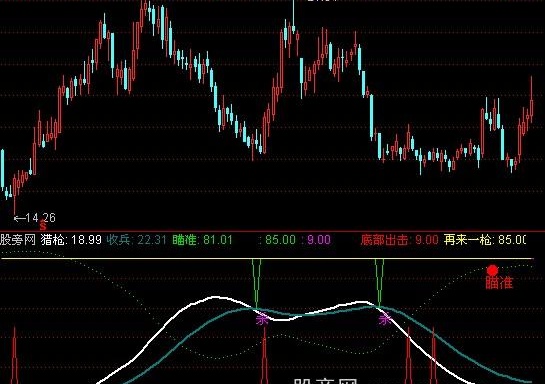The image size is (545, 384).
Task: Click the left green spike signal
Action: pyautogui.click(x=257, y=283)
